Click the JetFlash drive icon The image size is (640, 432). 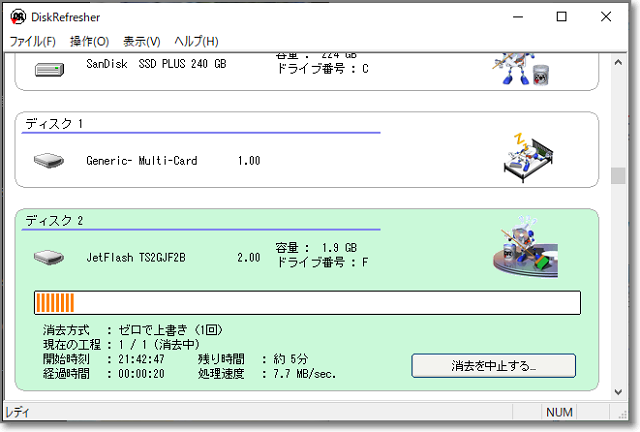tap(48, 257)
